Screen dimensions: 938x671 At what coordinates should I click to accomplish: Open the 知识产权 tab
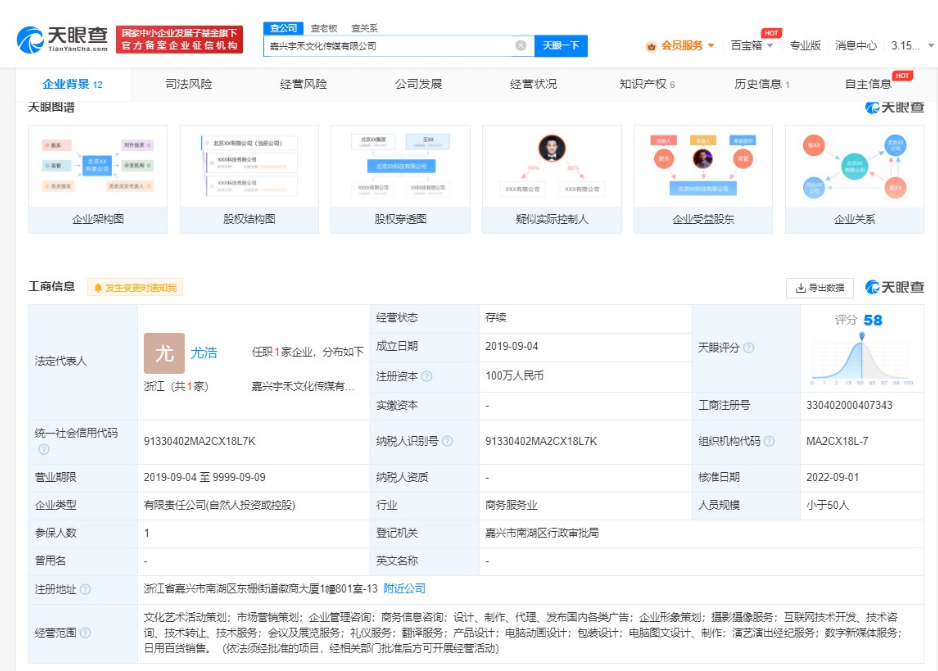[647, 84]
